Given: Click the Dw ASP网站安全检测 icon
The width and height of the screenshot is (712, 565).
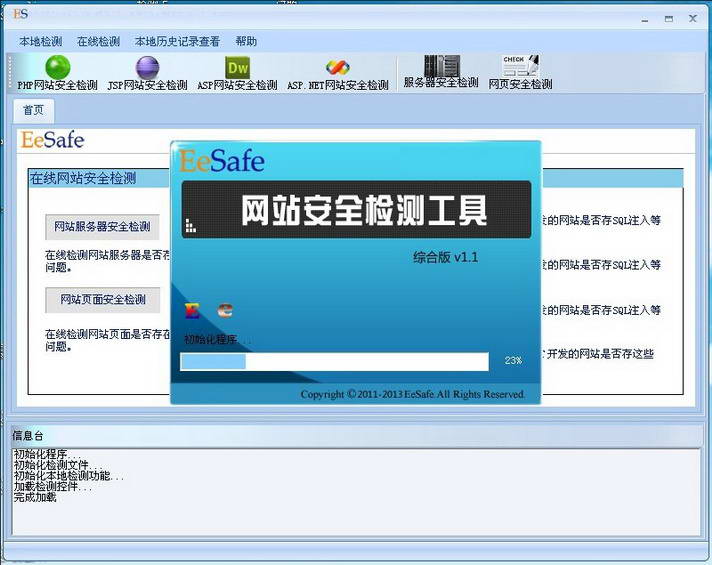Looking at the screenshot, I should 237,68.
